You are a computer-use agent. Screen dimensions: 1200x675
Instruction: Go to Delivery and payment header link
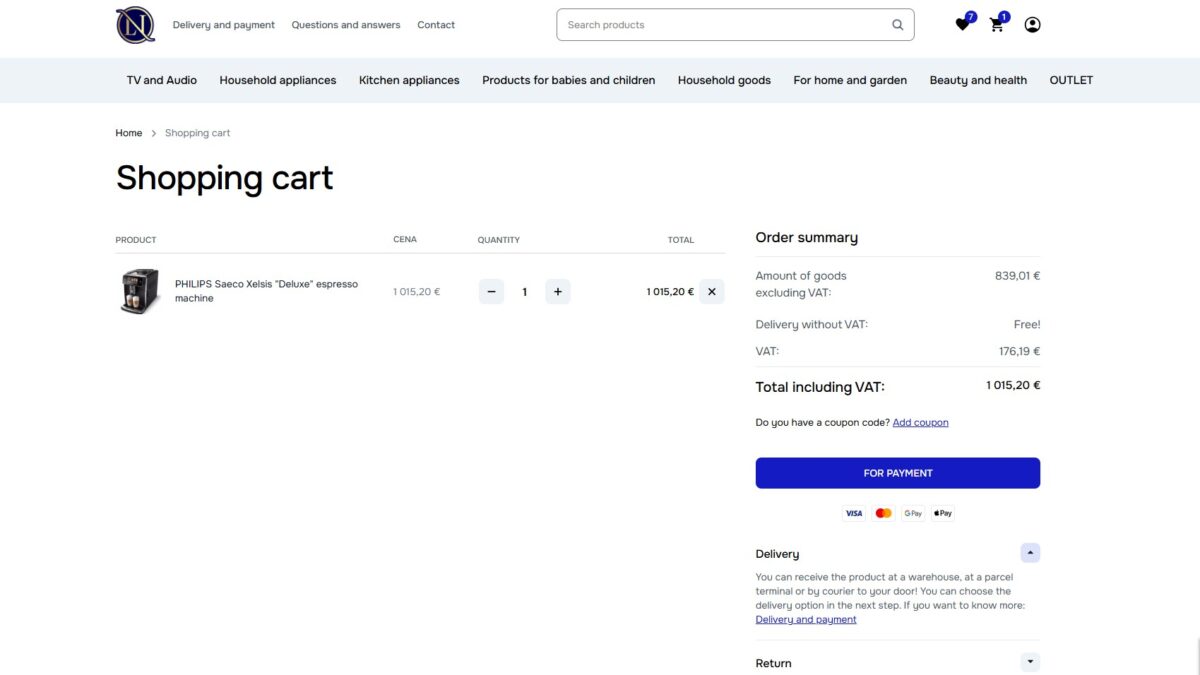coord(224,25)
